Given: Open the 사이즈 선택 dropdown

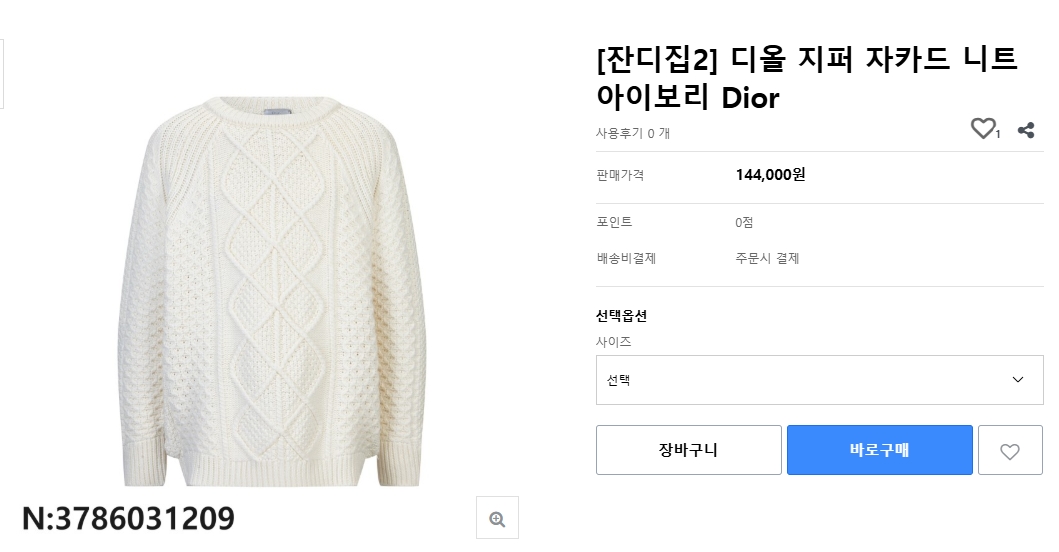Looking at the screenshot, I should tap(818, 380).
